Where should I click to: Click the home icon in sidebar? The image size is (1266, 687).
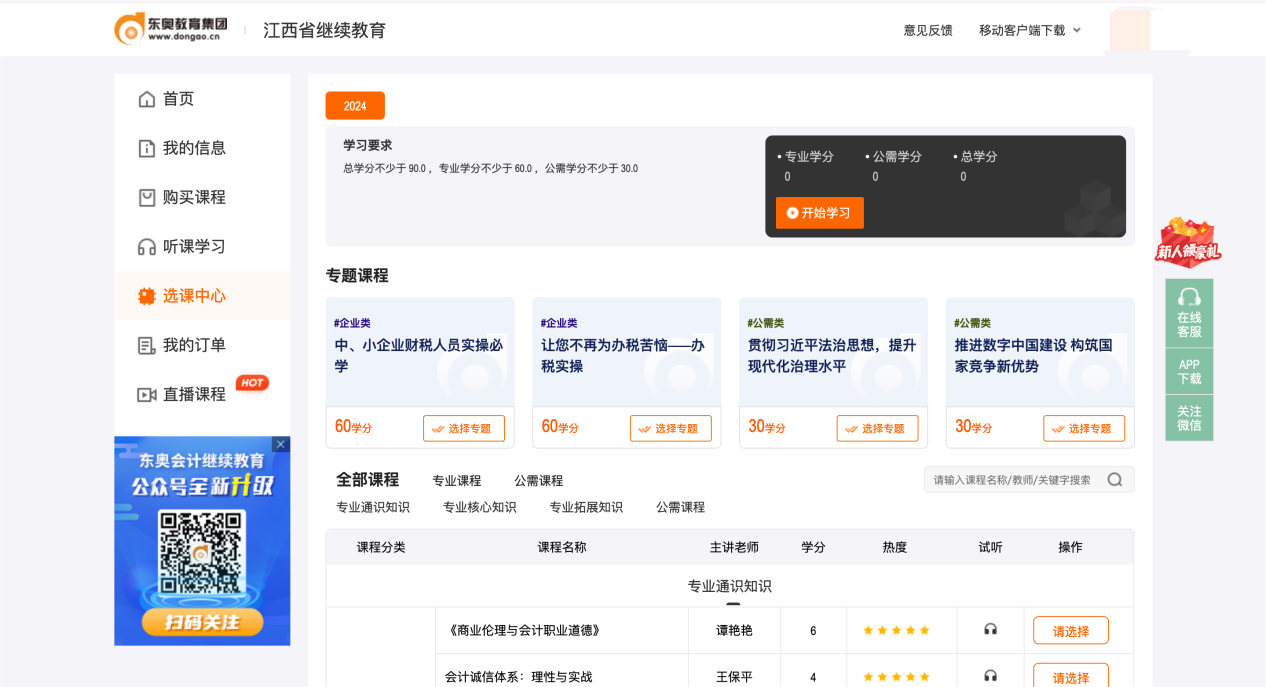147,99
